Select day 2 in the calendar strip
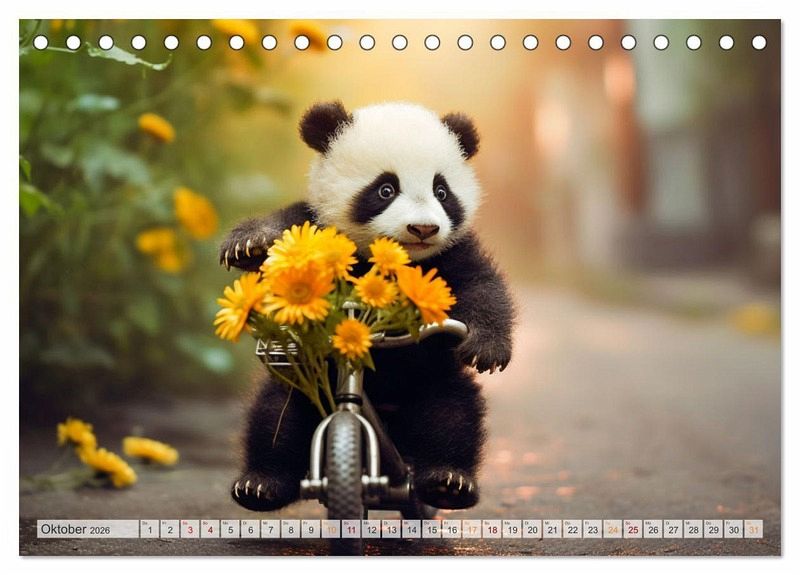Screen dimensions: 800x575 point(169,529)
